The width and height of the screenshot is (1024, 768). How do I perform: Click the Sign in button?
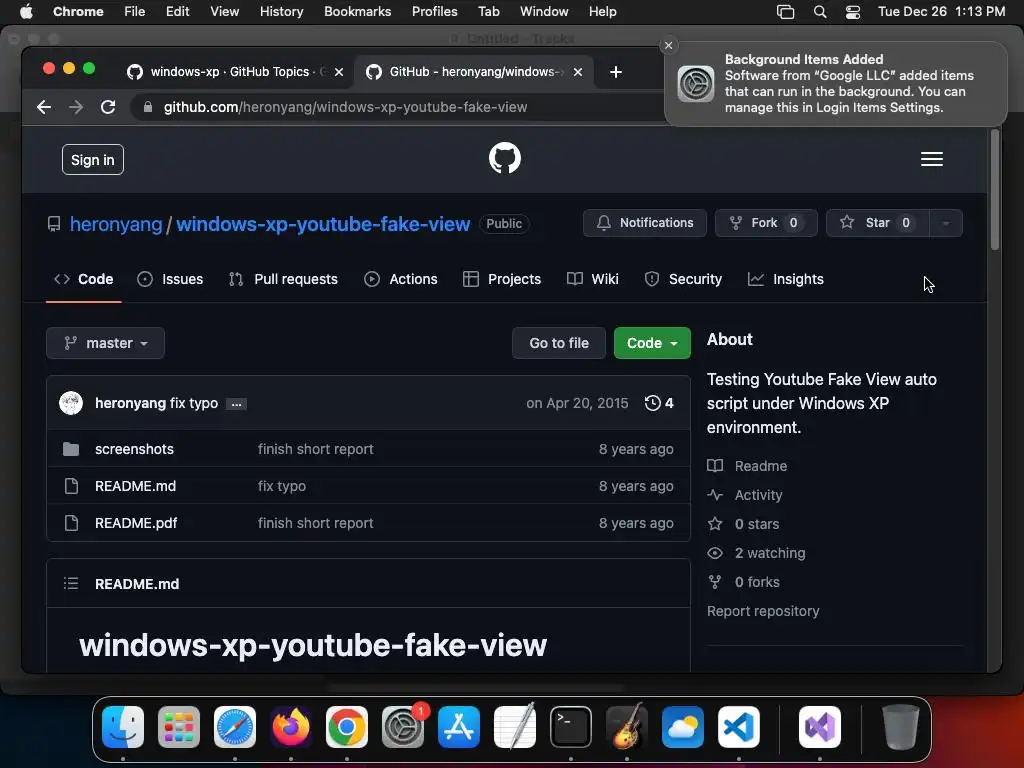93,160
